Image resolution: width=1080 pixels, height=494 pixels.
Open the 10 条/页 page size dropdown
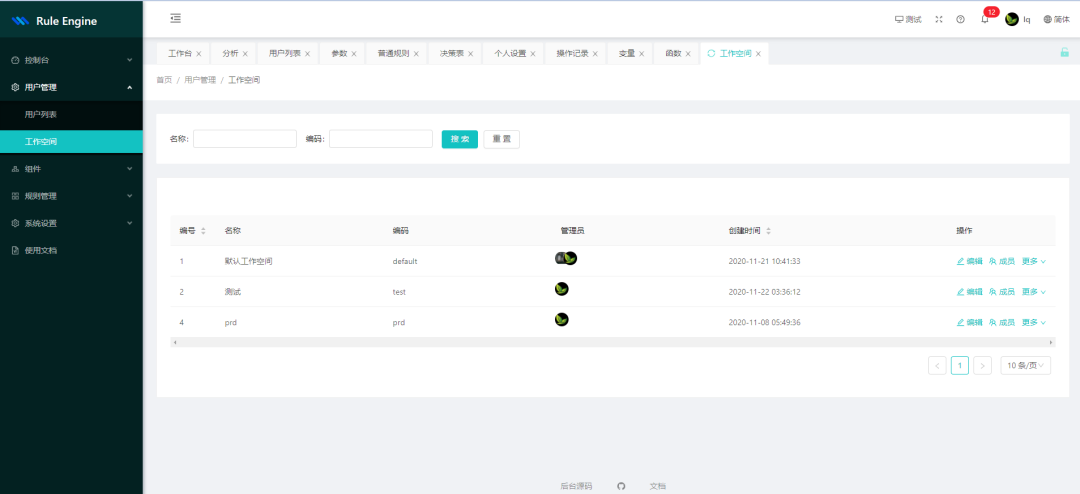1025,366
